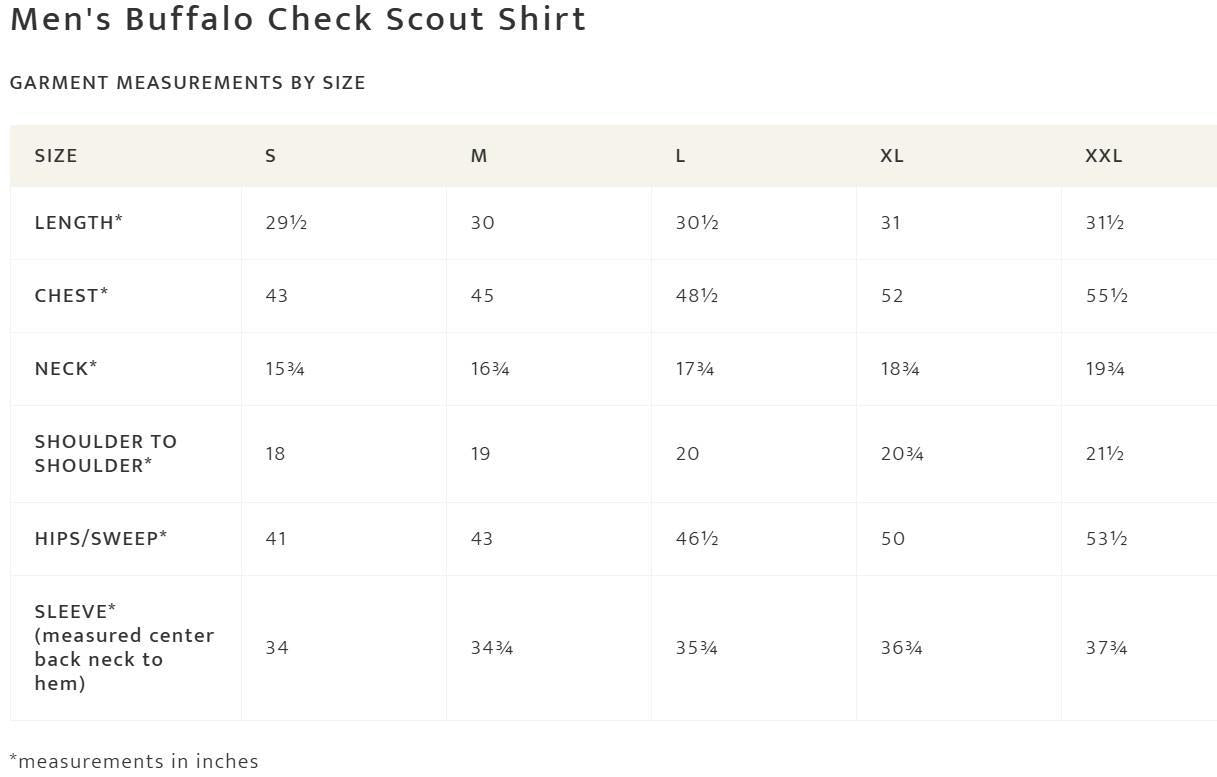Select the 20¾ shoulder value for XL

pyautogui.click(x=902, y=454)
